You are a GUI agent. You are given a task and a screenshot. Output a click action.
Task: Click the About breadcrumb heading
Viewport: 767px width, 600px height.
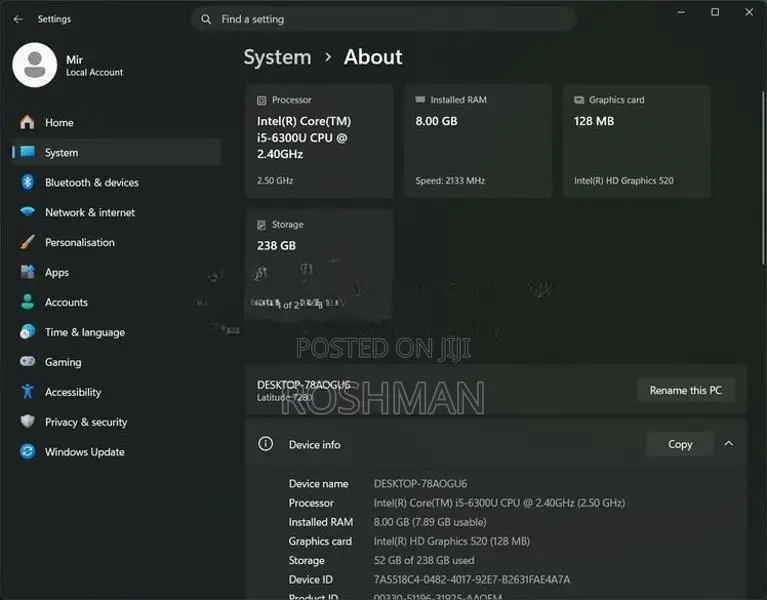click(x=373, y=57)
